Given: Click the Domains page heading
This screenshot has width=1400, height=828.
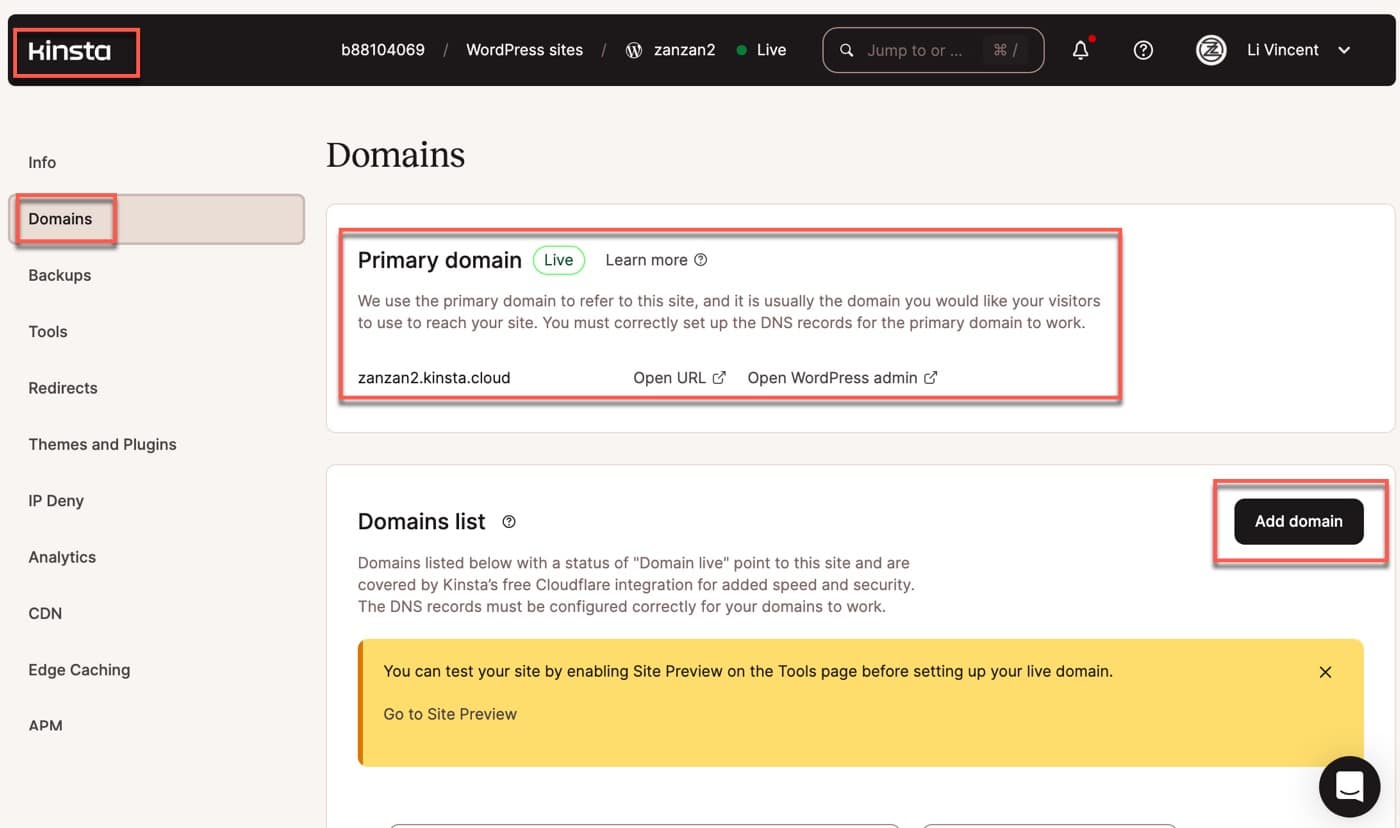Looking at the screenshot, I should pos(395,155).
